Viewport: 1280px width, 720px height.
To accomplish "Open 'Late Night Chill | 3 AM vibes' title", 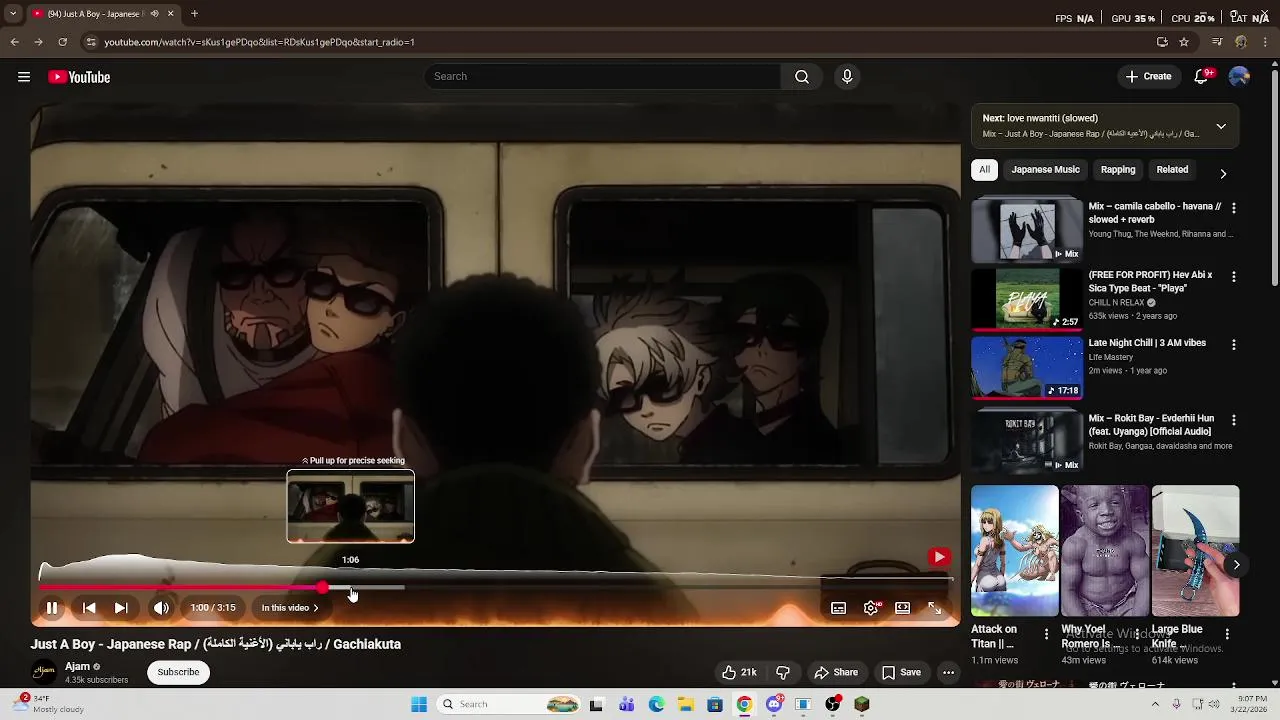I will [1147, 343].
